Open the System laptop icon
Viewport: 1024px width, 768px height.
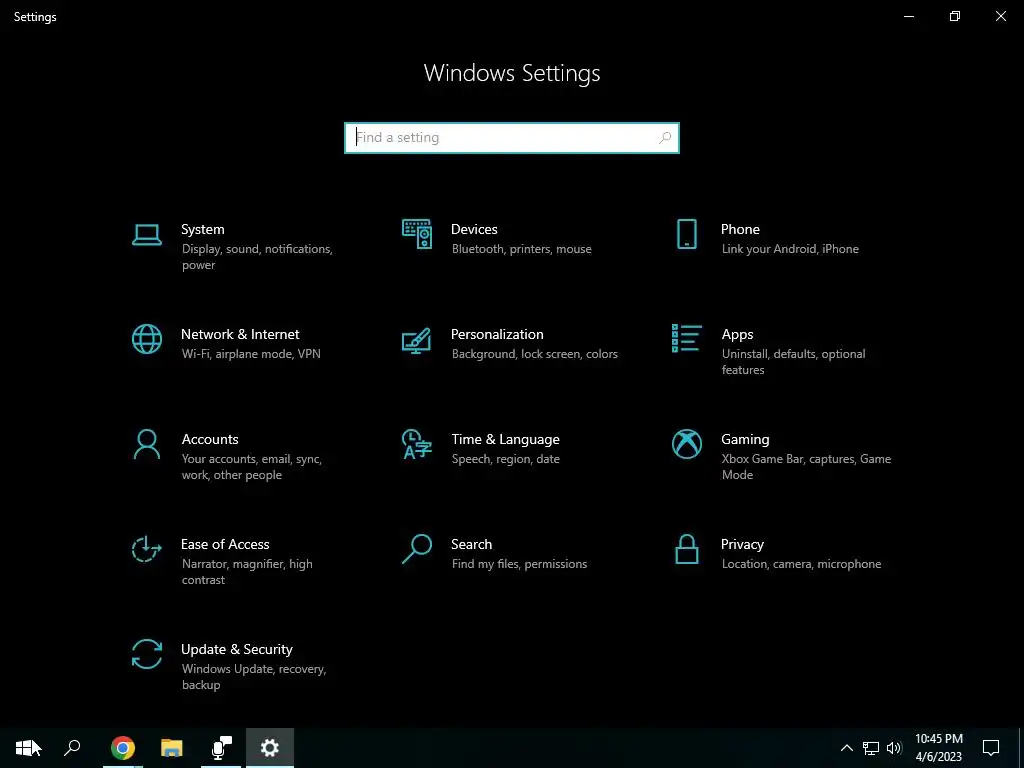point(146,234)
